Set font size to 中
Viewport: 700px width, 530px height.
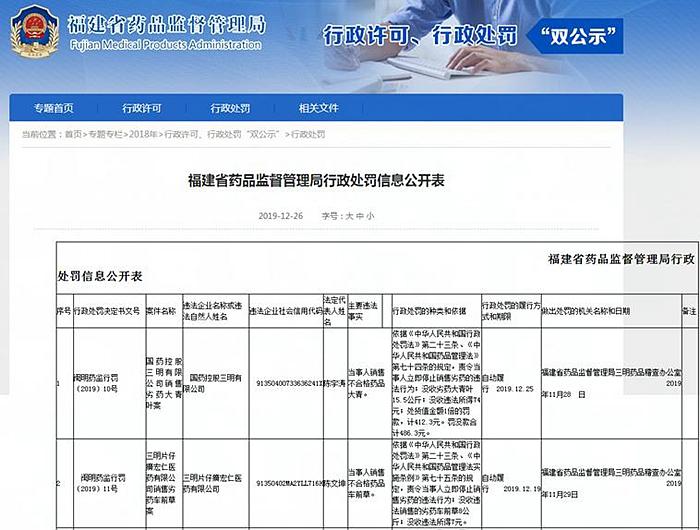pos(360,216)
